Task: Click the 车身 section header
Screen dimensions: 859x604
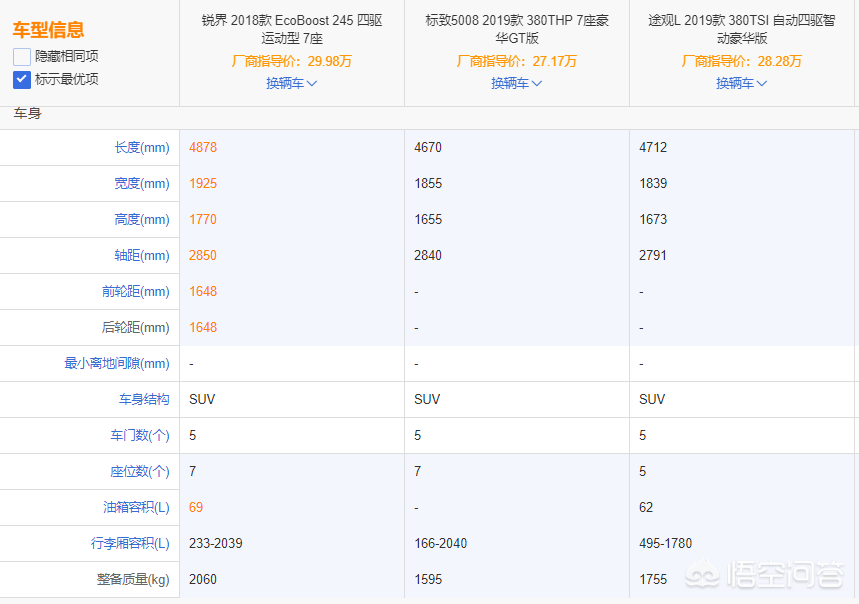Action: (28, 114)
